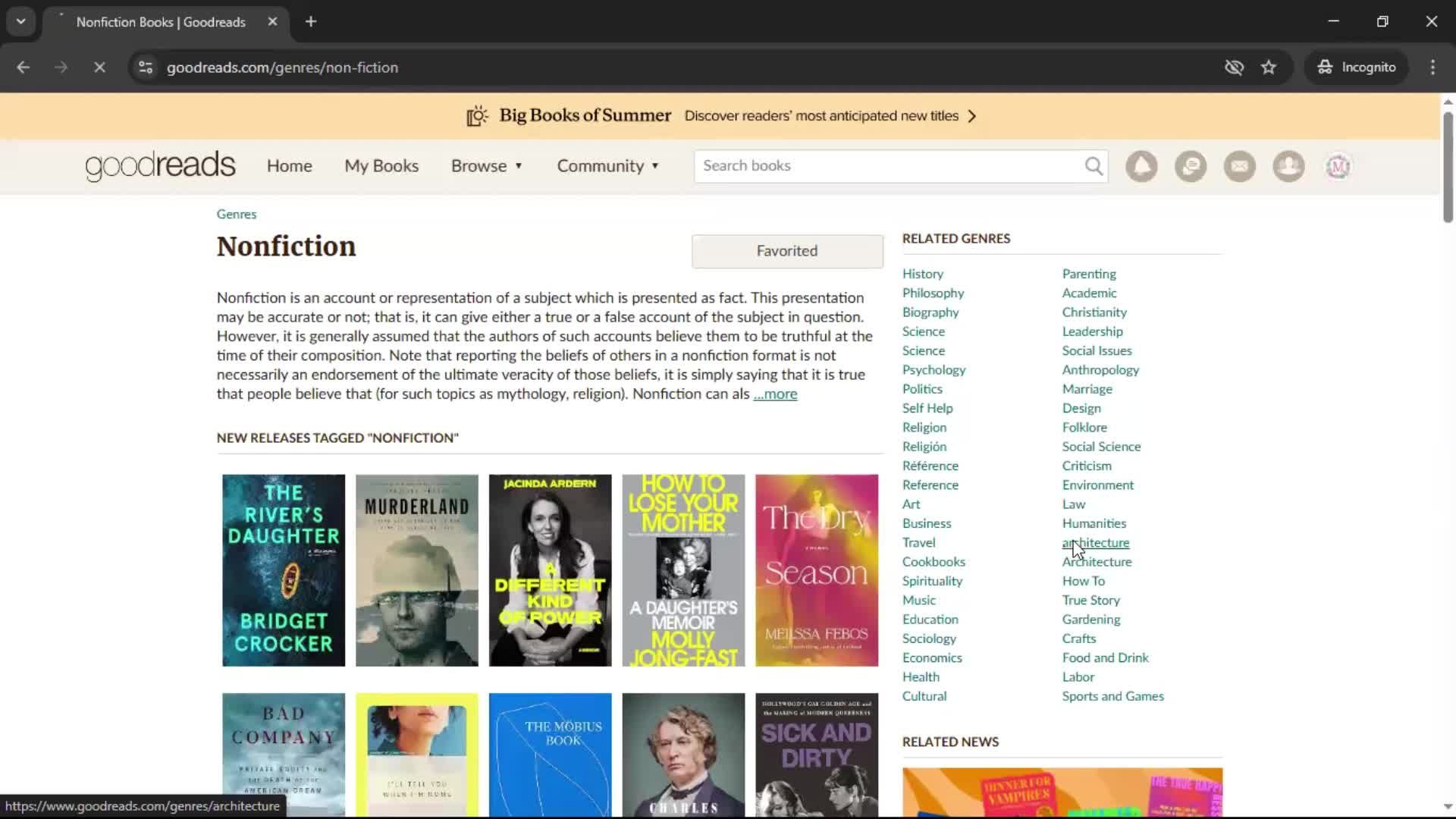Open the underlined lowercase architecture link
This screenshot has width=1456, height=819.
click(x=1096, y=543)
